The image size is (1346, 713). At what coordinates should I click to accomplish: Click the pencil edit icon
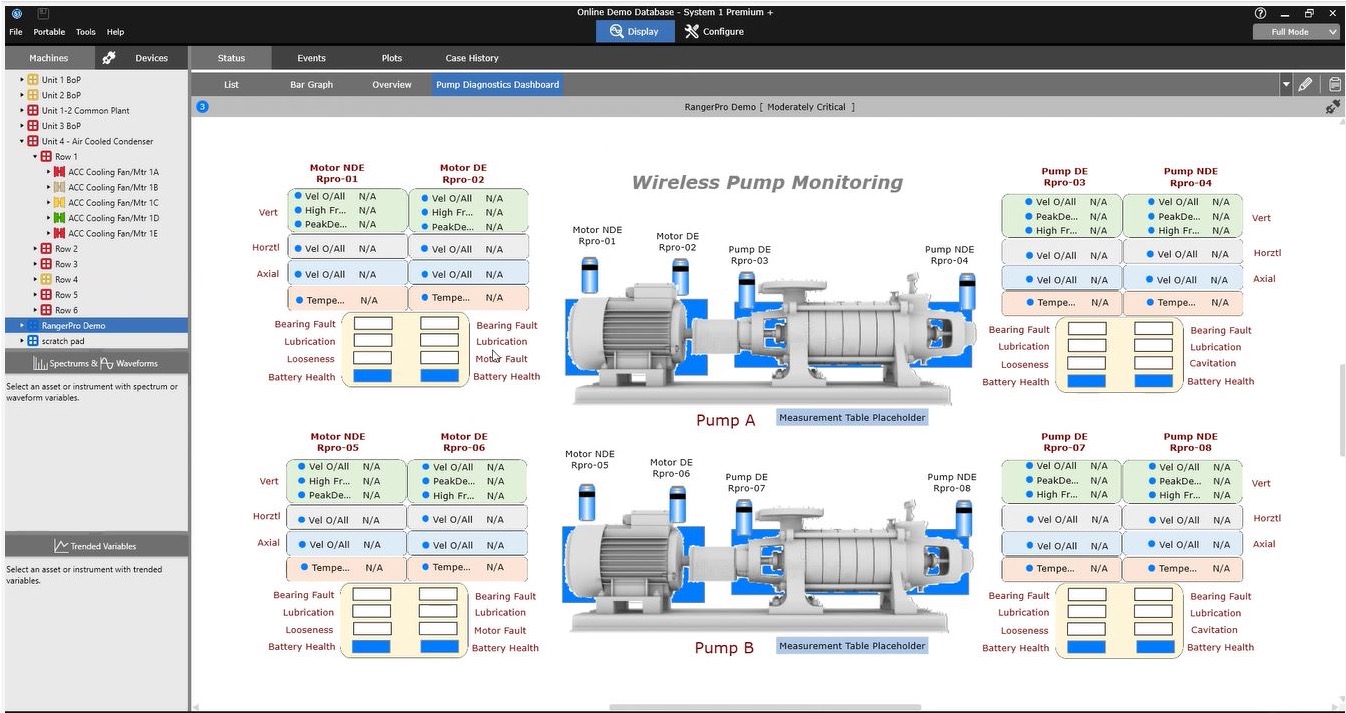point(1305,85)
